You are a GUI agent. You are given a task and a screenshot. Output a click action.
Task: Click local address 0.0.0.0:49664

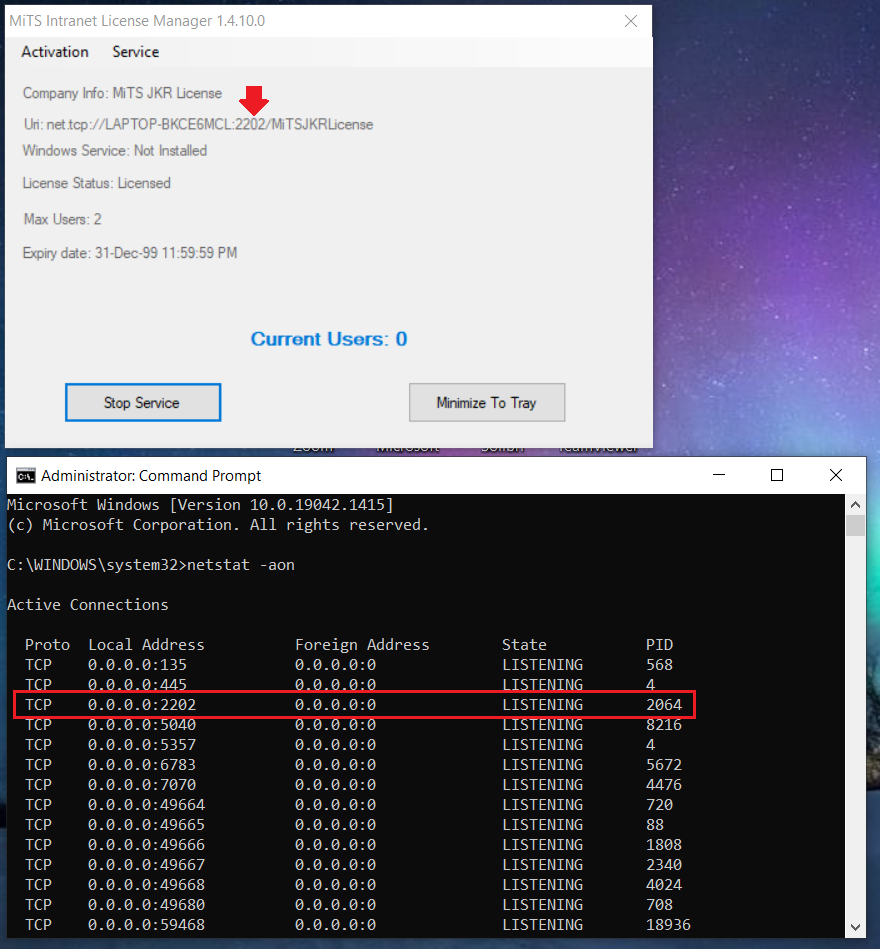pos(147,805)
